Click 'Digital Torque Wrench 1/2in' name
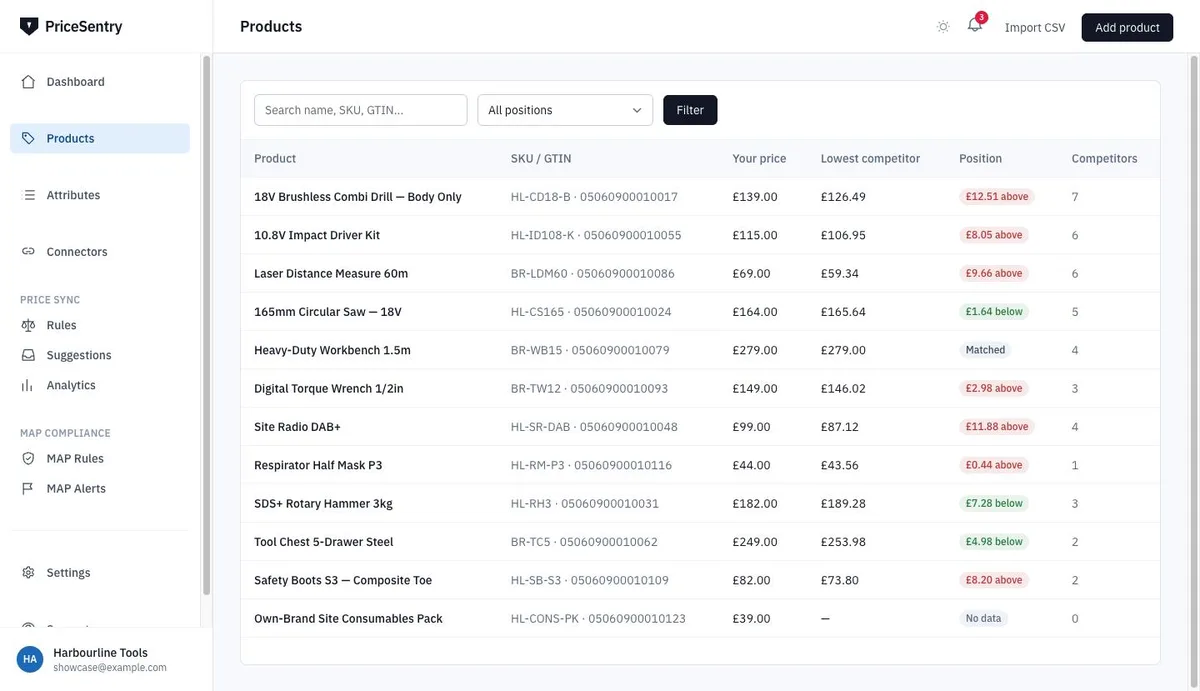Viewport: 1200px width, 691px height. tap(329, 388)
